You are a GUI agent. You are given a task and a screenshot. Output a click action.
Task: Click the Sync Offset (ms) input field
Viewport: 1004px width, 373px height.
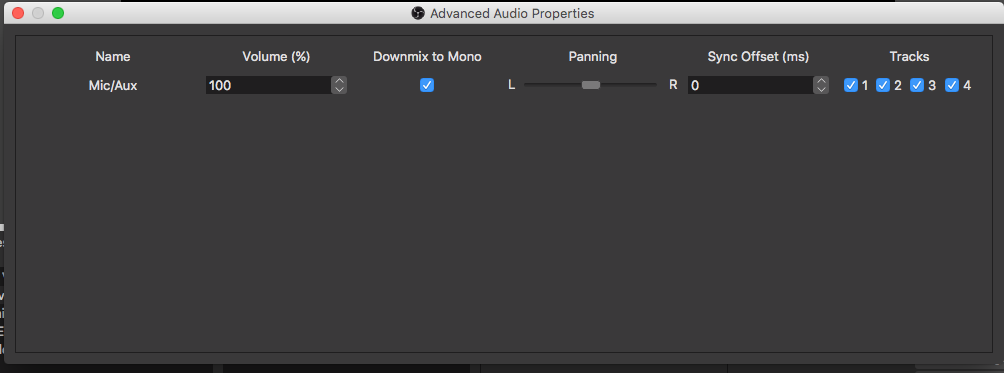click(750, 85)
